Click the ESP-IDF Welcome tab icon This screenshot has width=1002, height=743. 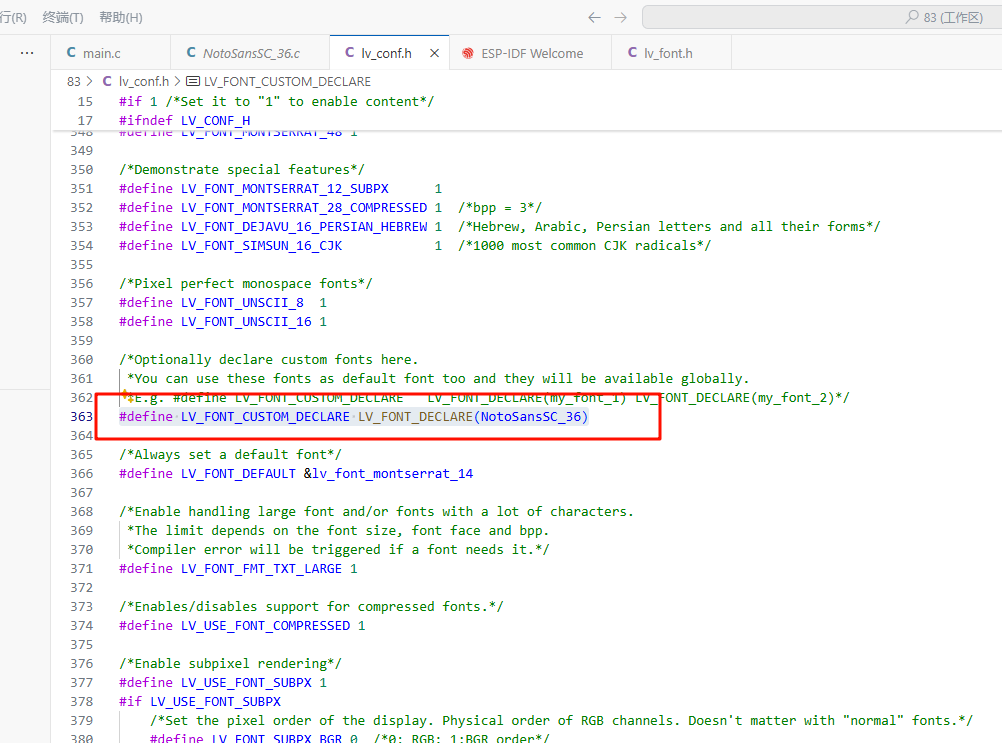(468, 53)
